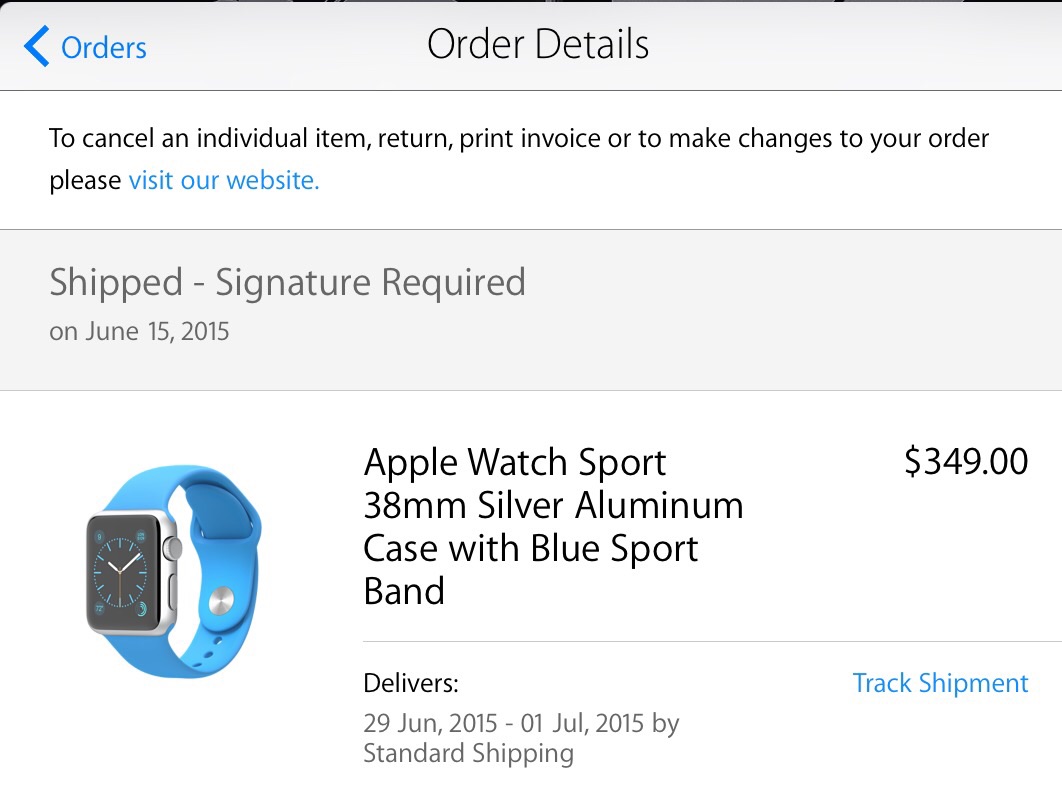Click the Standard Shipping text

(x=468, y=753)
